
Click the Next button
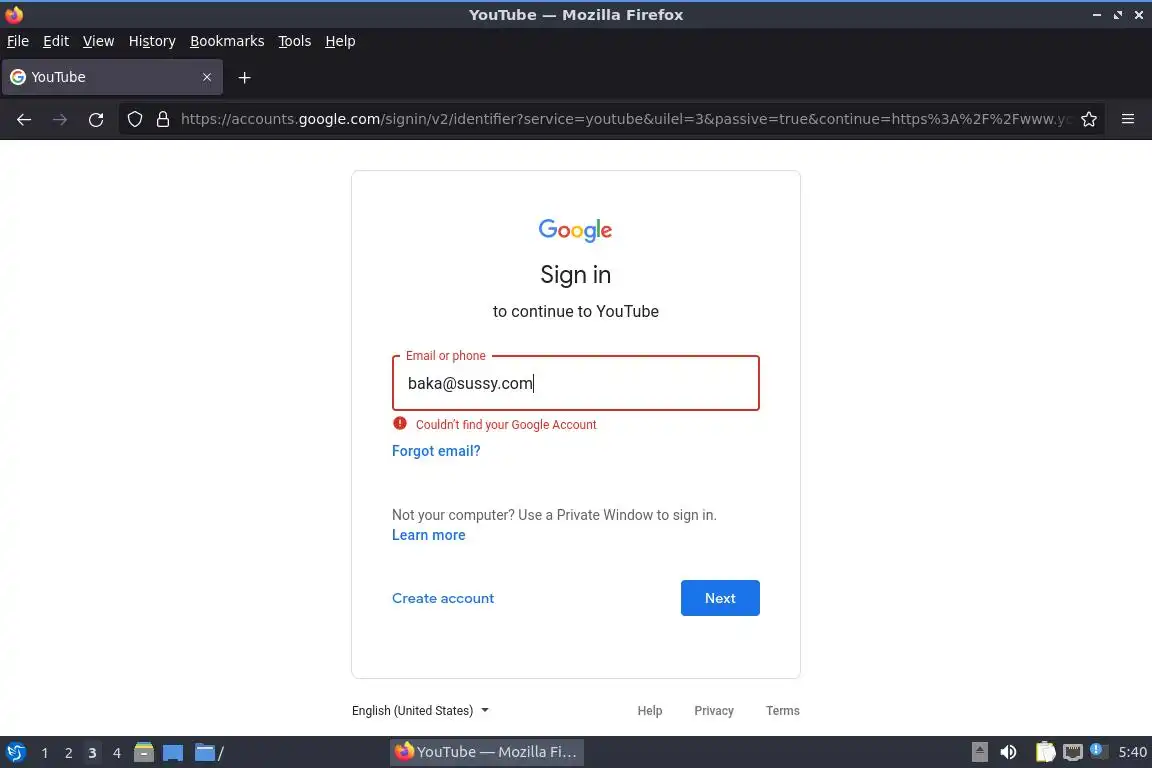[720, 598]
